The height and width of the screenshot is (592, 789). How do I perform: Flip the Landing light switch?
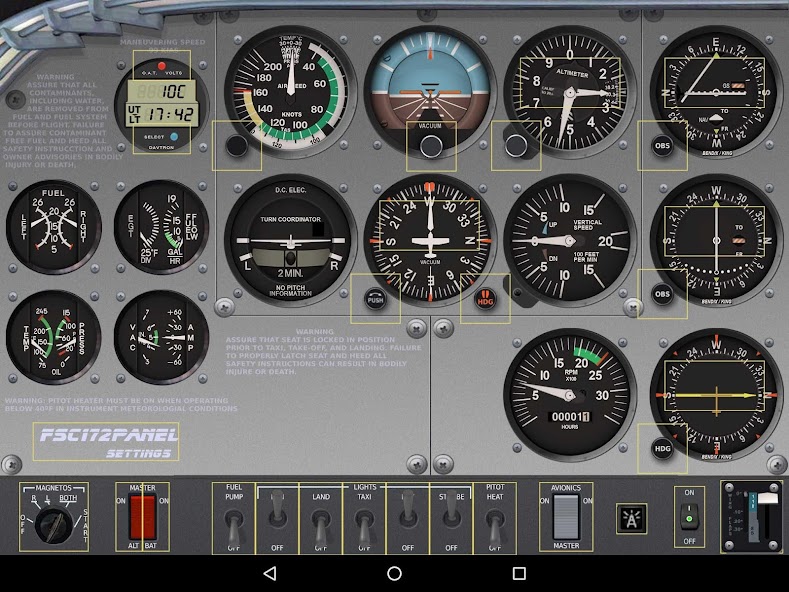point(321,521)
